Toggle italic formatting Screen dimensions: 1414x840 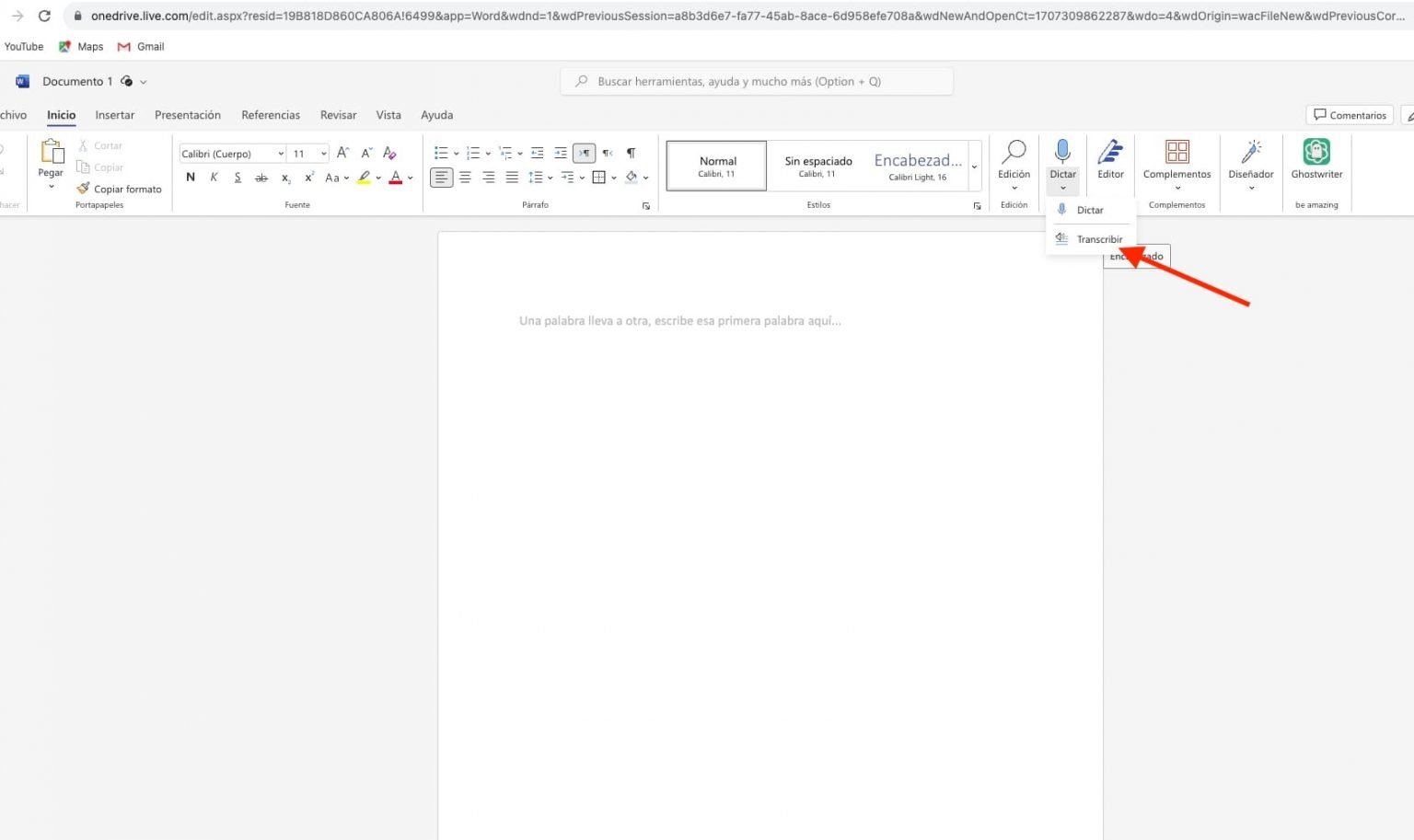(214, 177)
